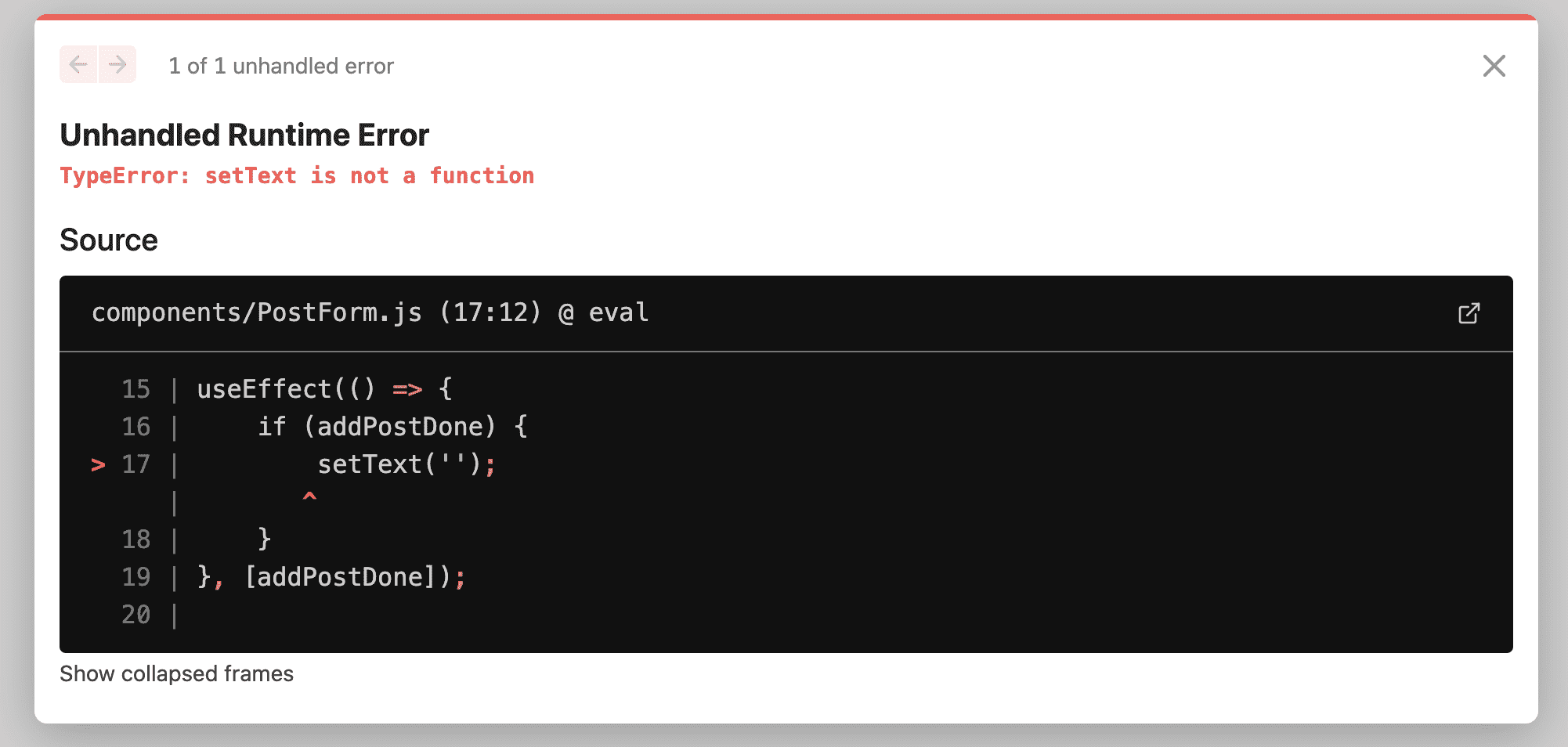Screen dimensions: 1568x747
Task: Click the next error arrow button
Action: (x=117, y=64)
